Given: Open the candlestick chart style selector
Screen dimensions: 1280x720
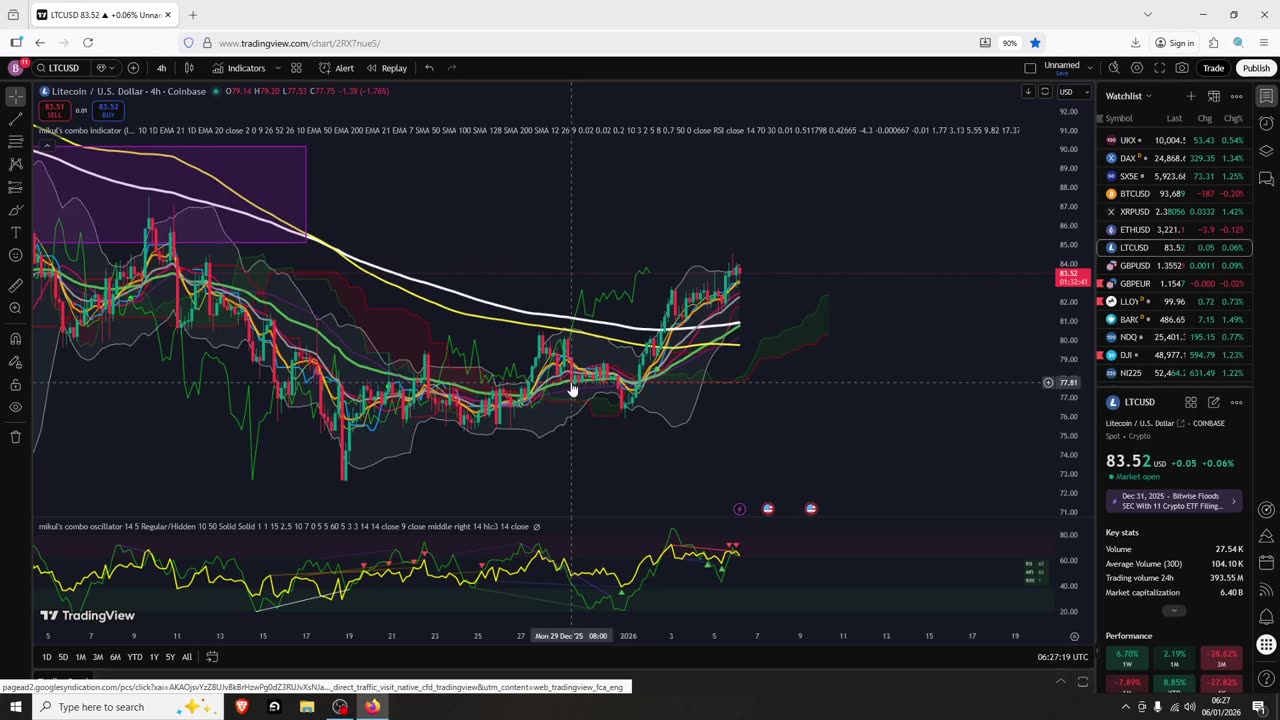Looking at the screenshot, I should click(x=189, y=68).
